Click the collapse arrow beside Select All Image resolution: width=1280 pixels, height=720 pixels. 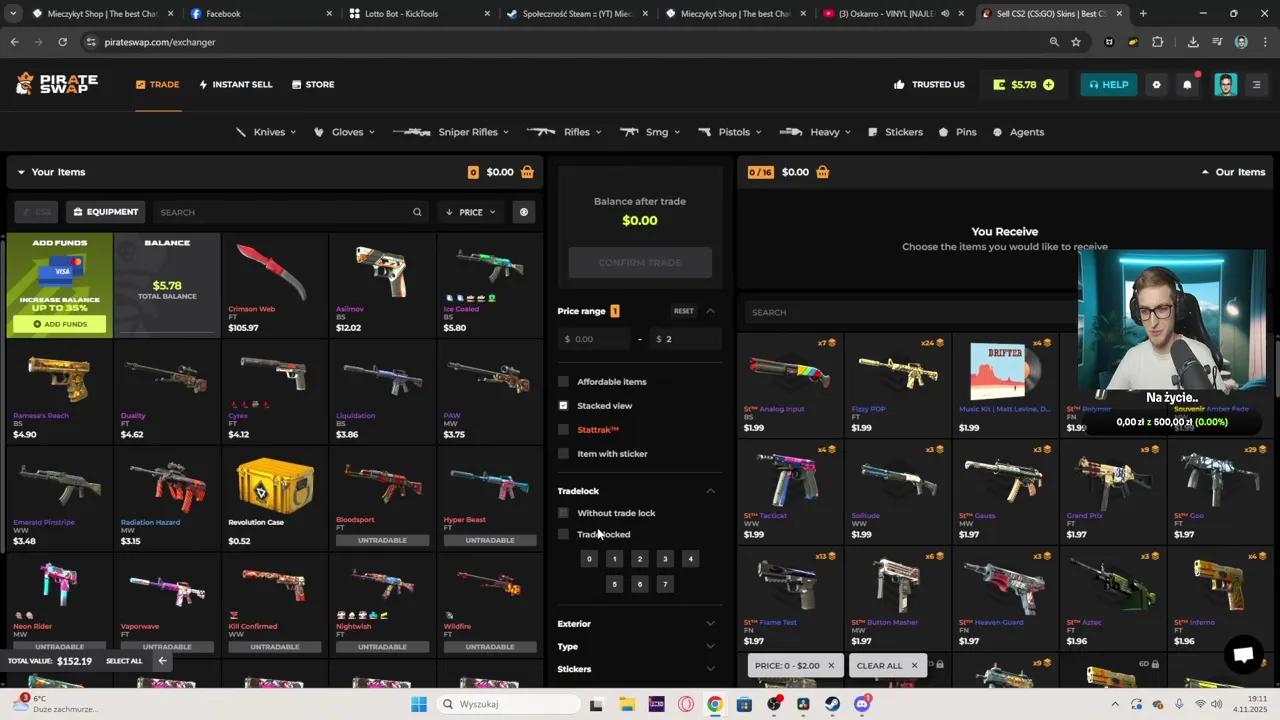(x=162, y=661)
